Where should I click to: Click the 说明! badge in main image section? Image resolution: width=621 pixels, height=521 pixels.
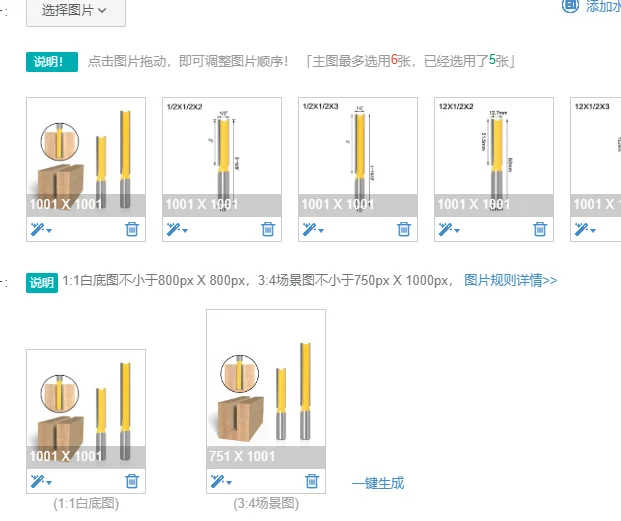(x=52, y=62)
